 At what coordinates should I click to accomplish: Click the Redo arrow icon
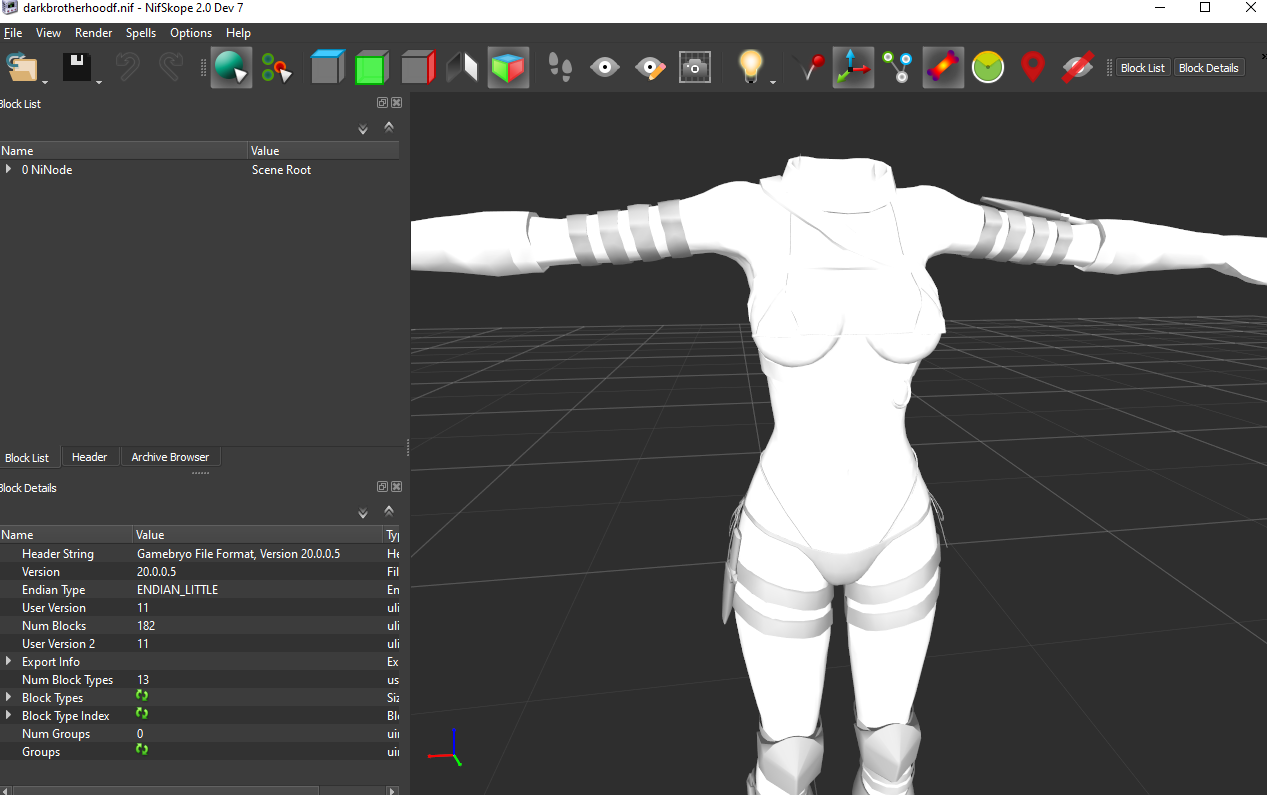point(171,68)
